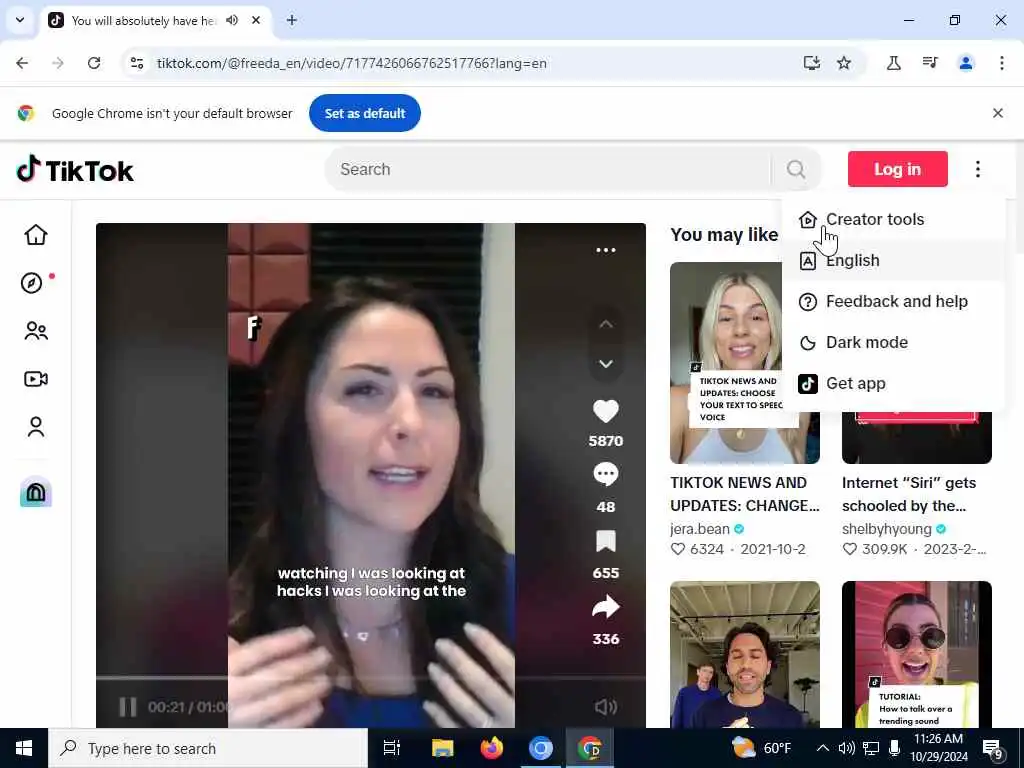This screenshot has width=1024, height=768.
Task: Open the English language menu item
Action: pos(893,261)
